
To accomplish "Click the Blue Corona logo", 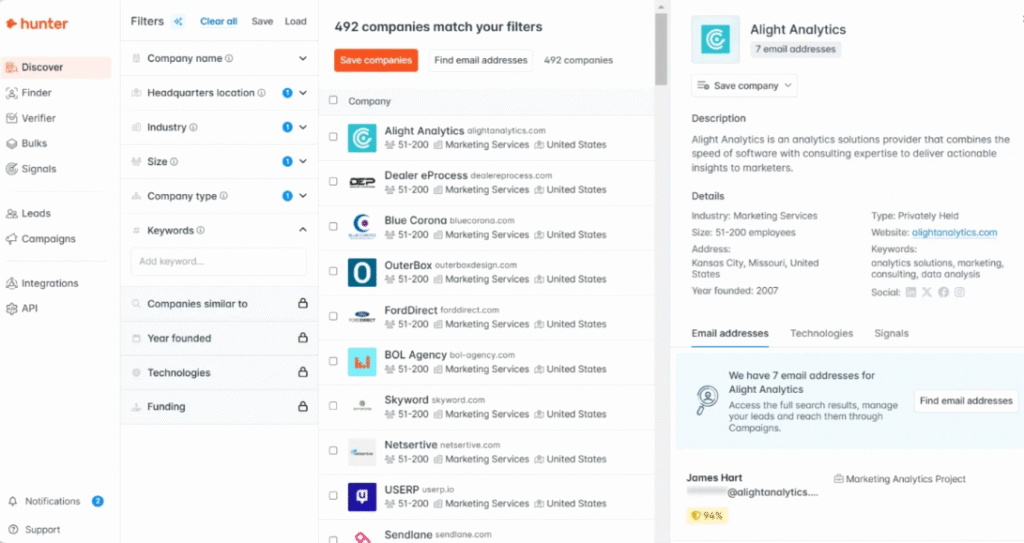I will [x=362, y=227].
